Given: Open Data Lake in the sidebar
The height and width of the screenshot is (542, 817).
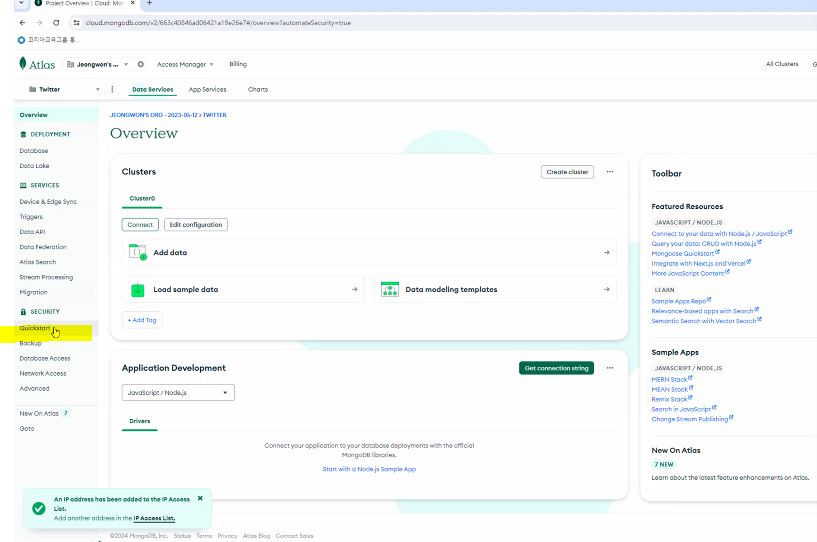Looking at the screenshot, I should (34, 166).
